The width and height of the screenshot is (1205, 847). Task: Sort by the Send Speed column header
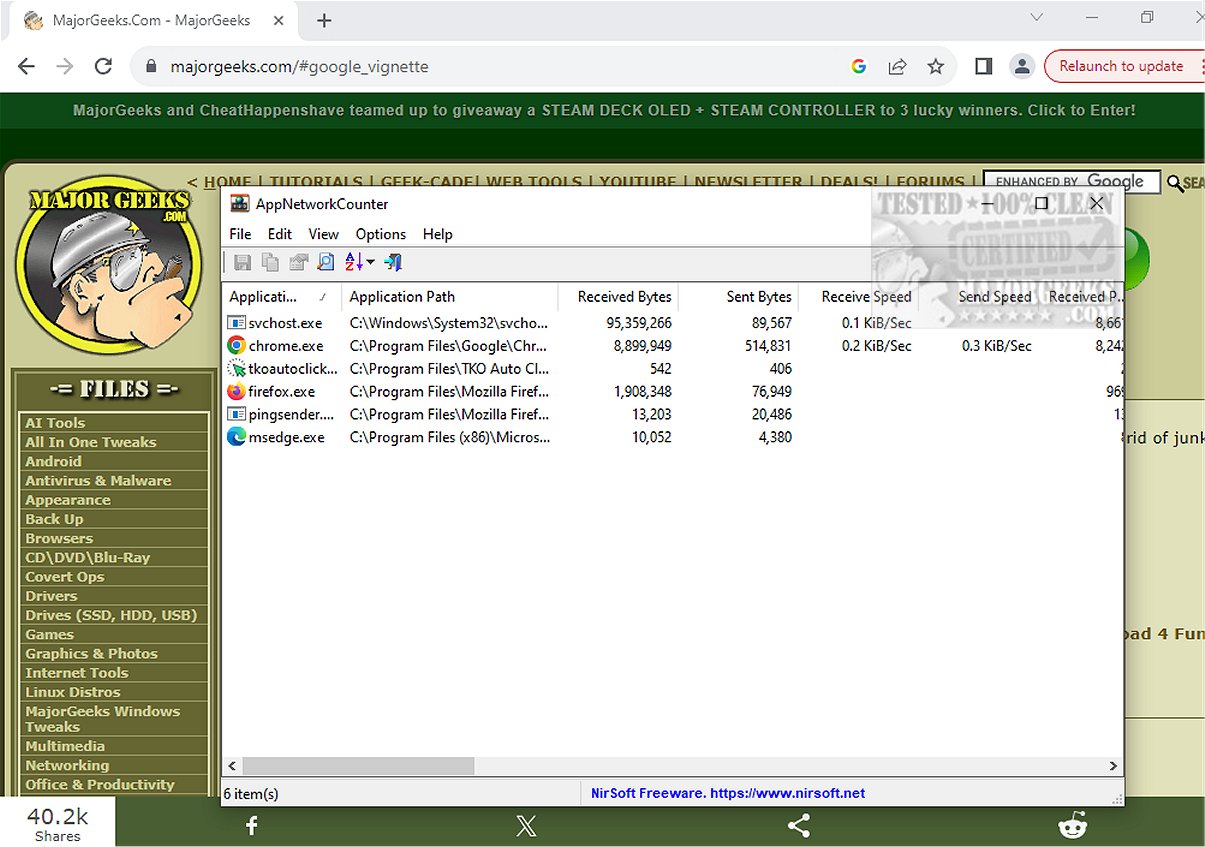tap(979, 297)
